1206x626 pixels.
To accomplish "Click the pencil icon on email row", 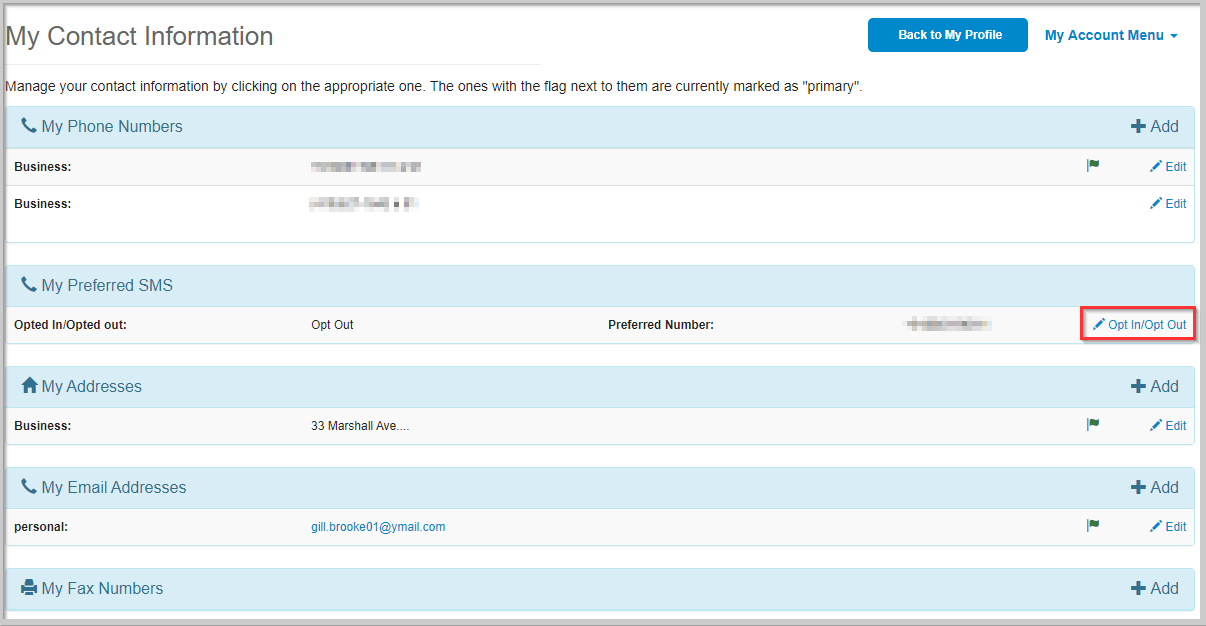I will tap(1156, 527).
